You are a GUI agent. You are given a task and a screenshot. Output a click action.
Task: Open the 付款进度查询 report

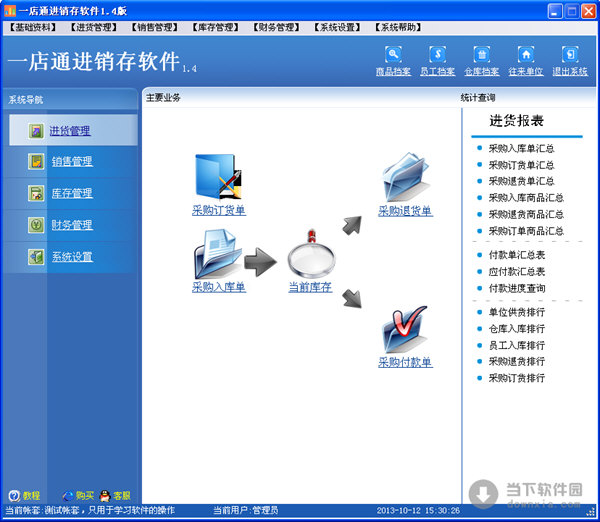(517, 288)
